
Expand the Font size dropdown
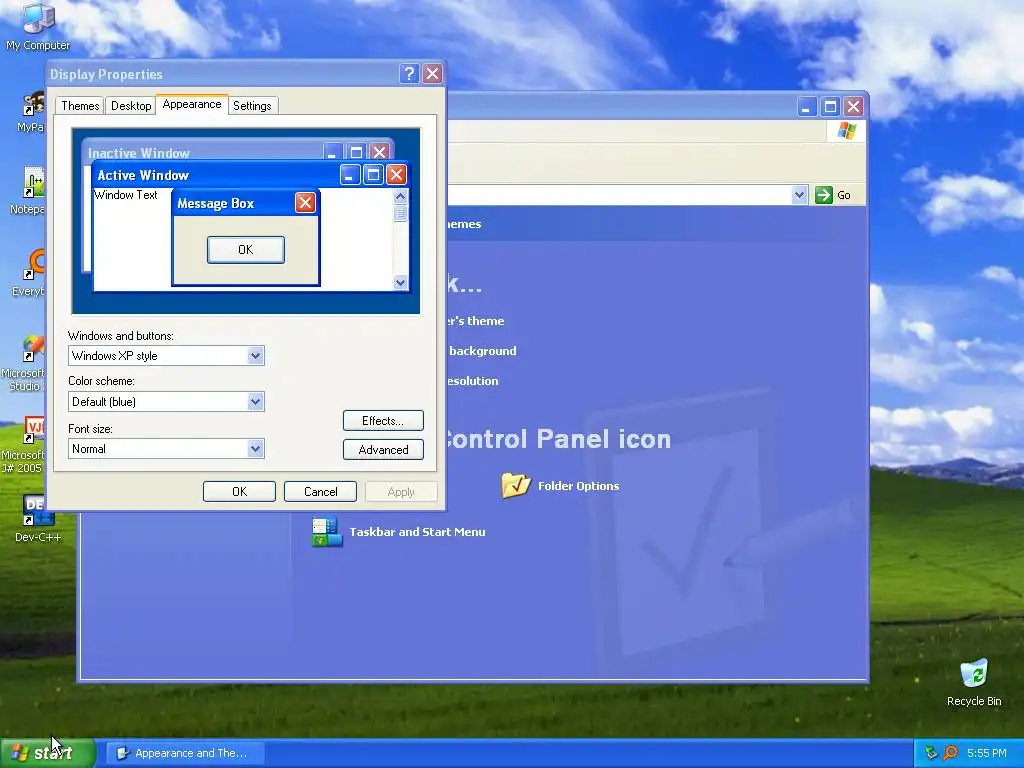tap(255, 449)
